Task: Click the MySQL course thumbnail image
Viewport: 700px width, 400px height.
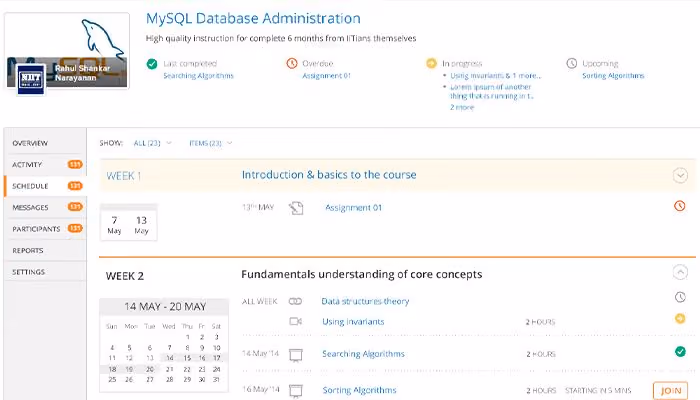Action: click(67, 50)
